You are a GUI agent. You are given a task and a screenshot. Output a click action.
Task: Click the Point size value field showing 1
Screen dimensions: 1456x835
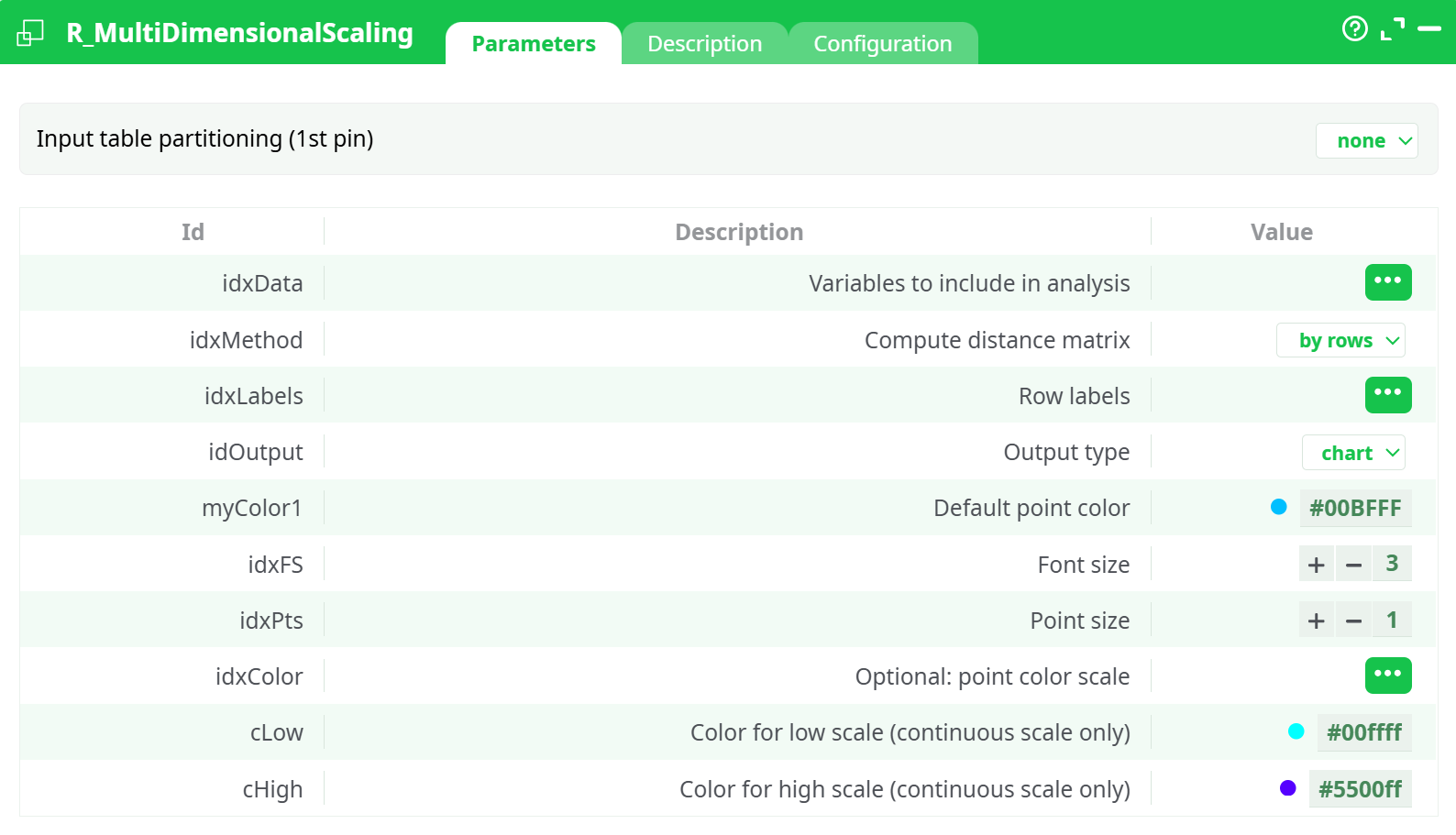click(1392, 620)
